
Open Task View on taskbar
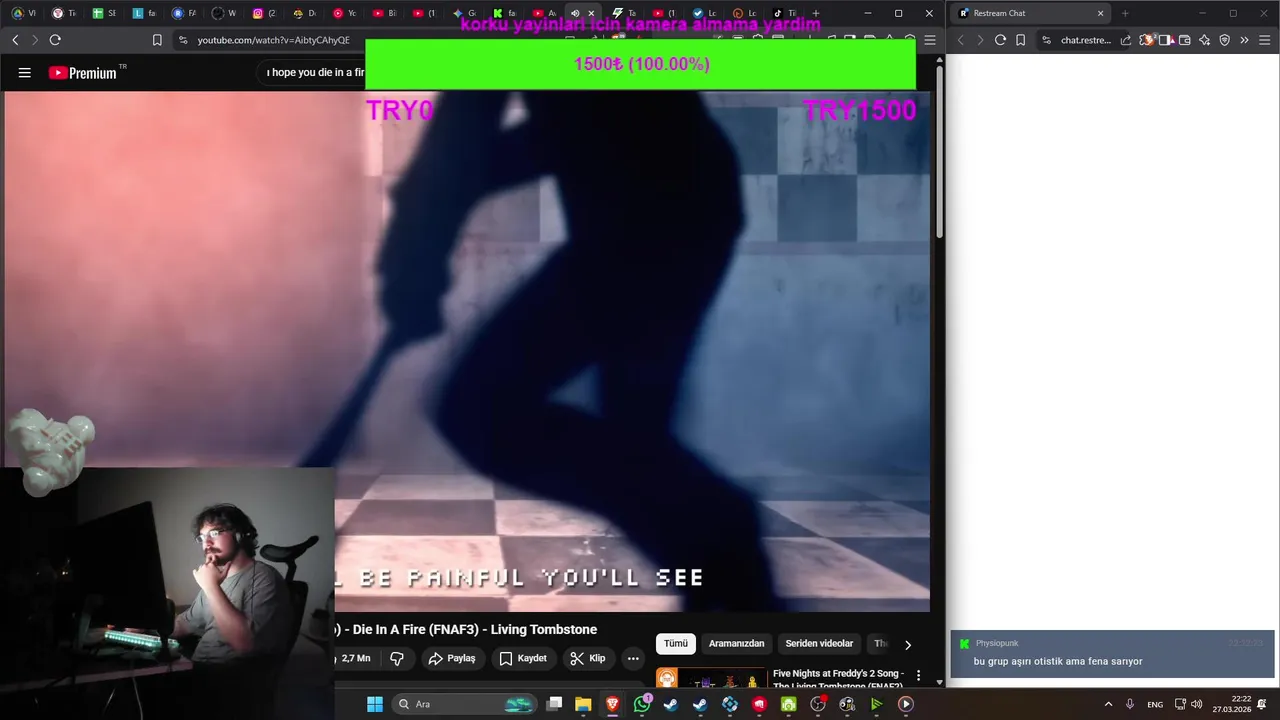[x=555, y=704]
